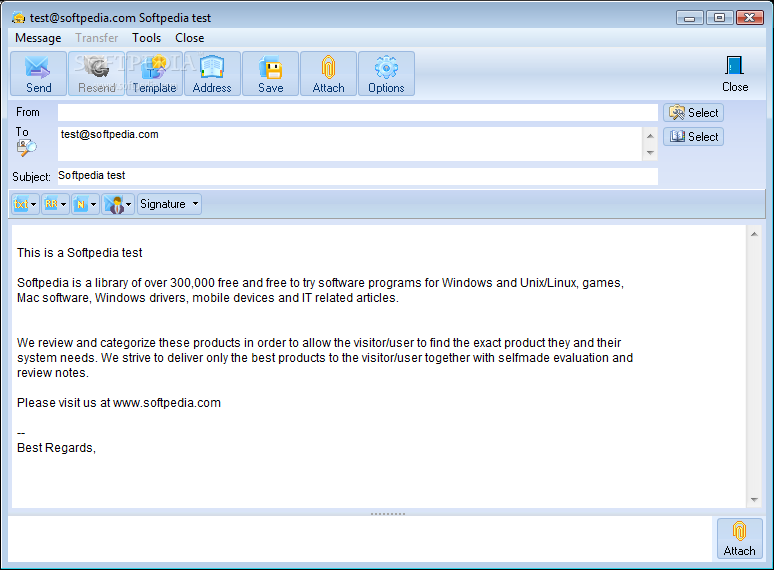Click message body scroll up arrow

click(x=754, y=234)
